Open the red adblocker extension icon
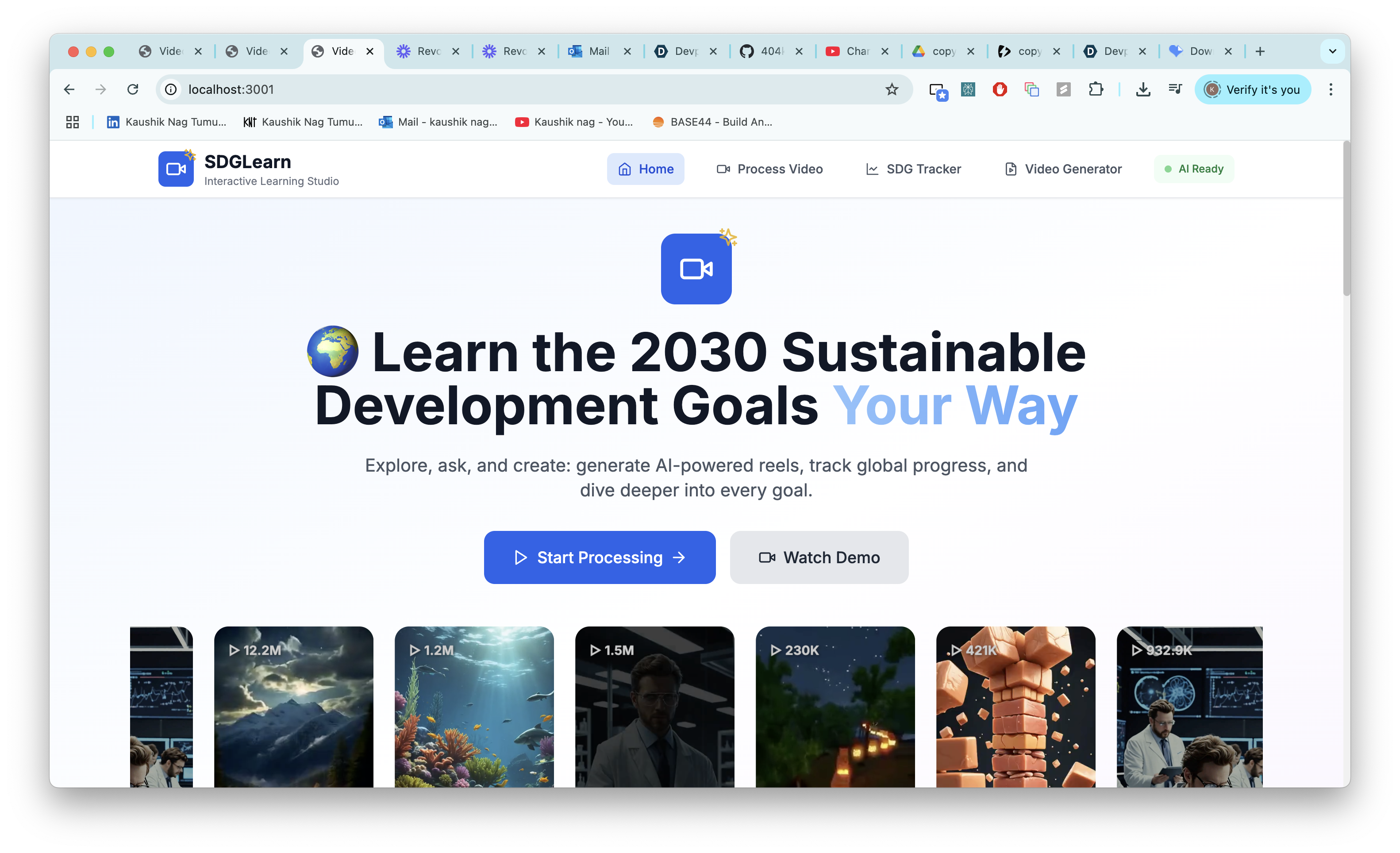Screen dimensions: 1400x853 (1000, 89)
